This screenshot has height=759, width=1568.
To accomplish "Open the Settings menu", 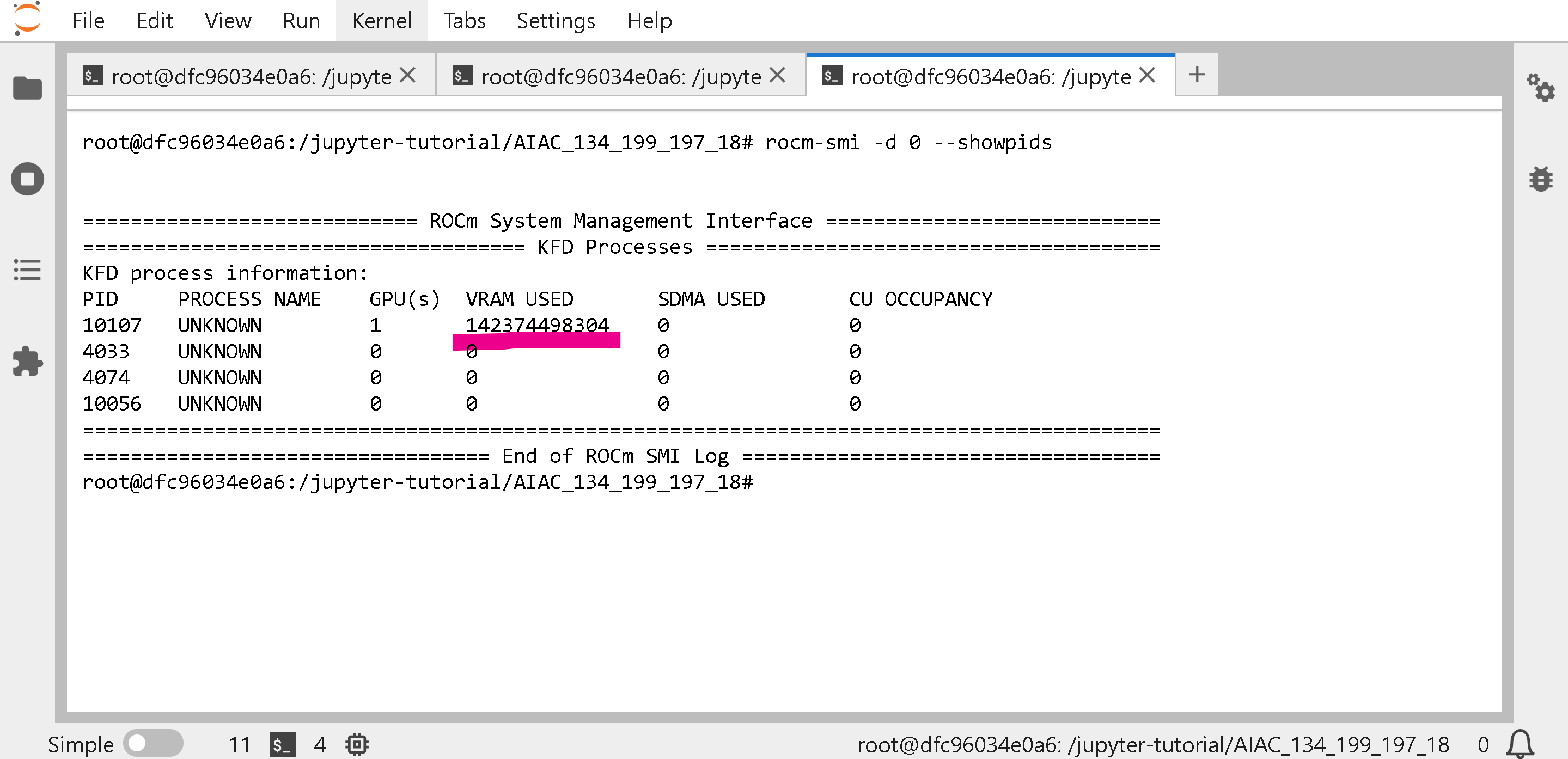I will [555, 21].
